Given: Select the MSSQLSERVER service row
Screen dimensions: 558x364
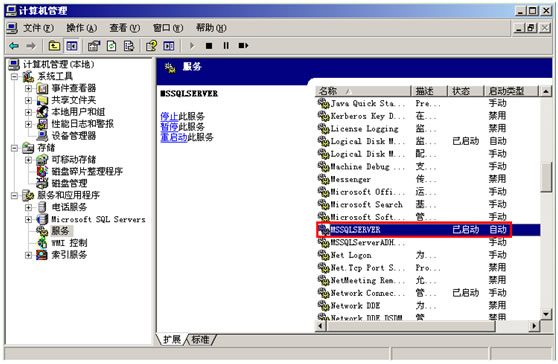Looking at the screenshot, I should point(428,230).
